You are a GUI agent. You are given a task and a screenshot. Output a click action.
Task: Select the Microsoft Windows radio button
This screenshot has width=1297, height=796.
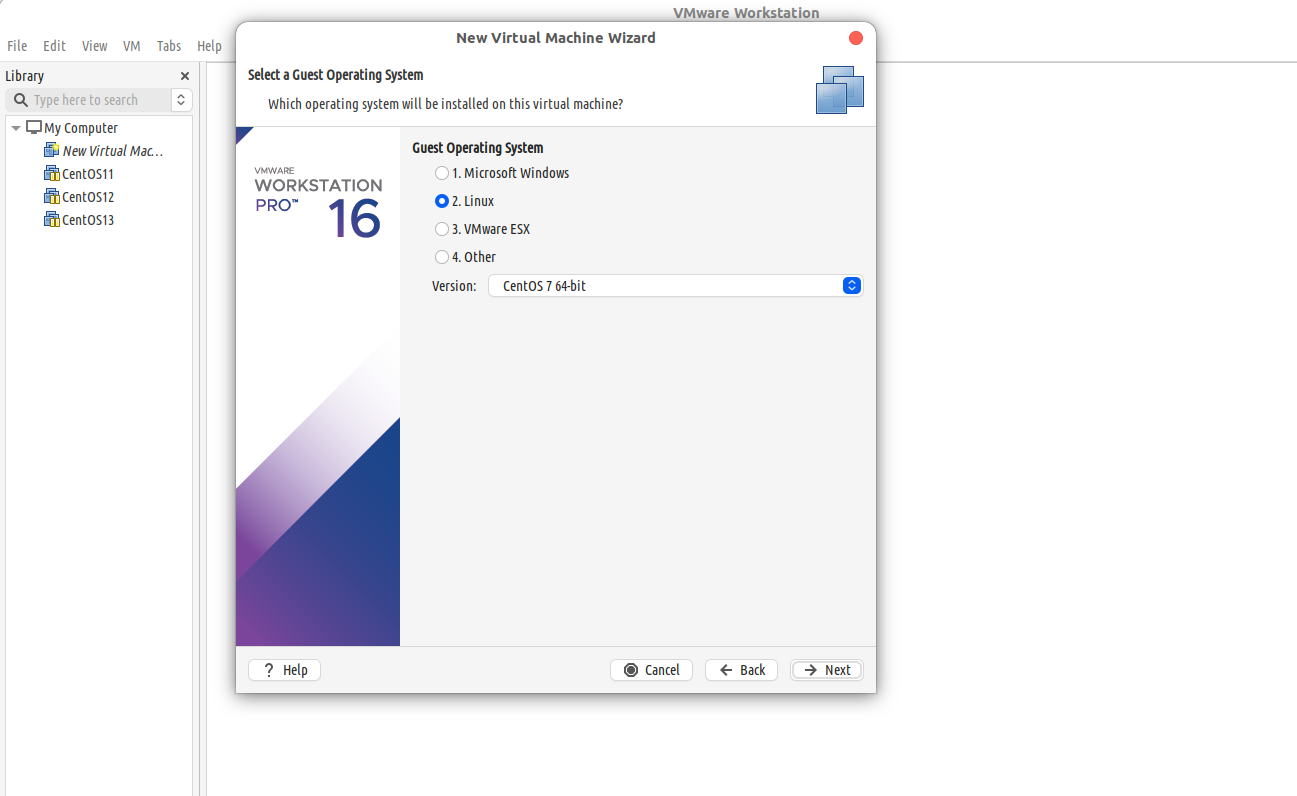click(x=442, y=173)
